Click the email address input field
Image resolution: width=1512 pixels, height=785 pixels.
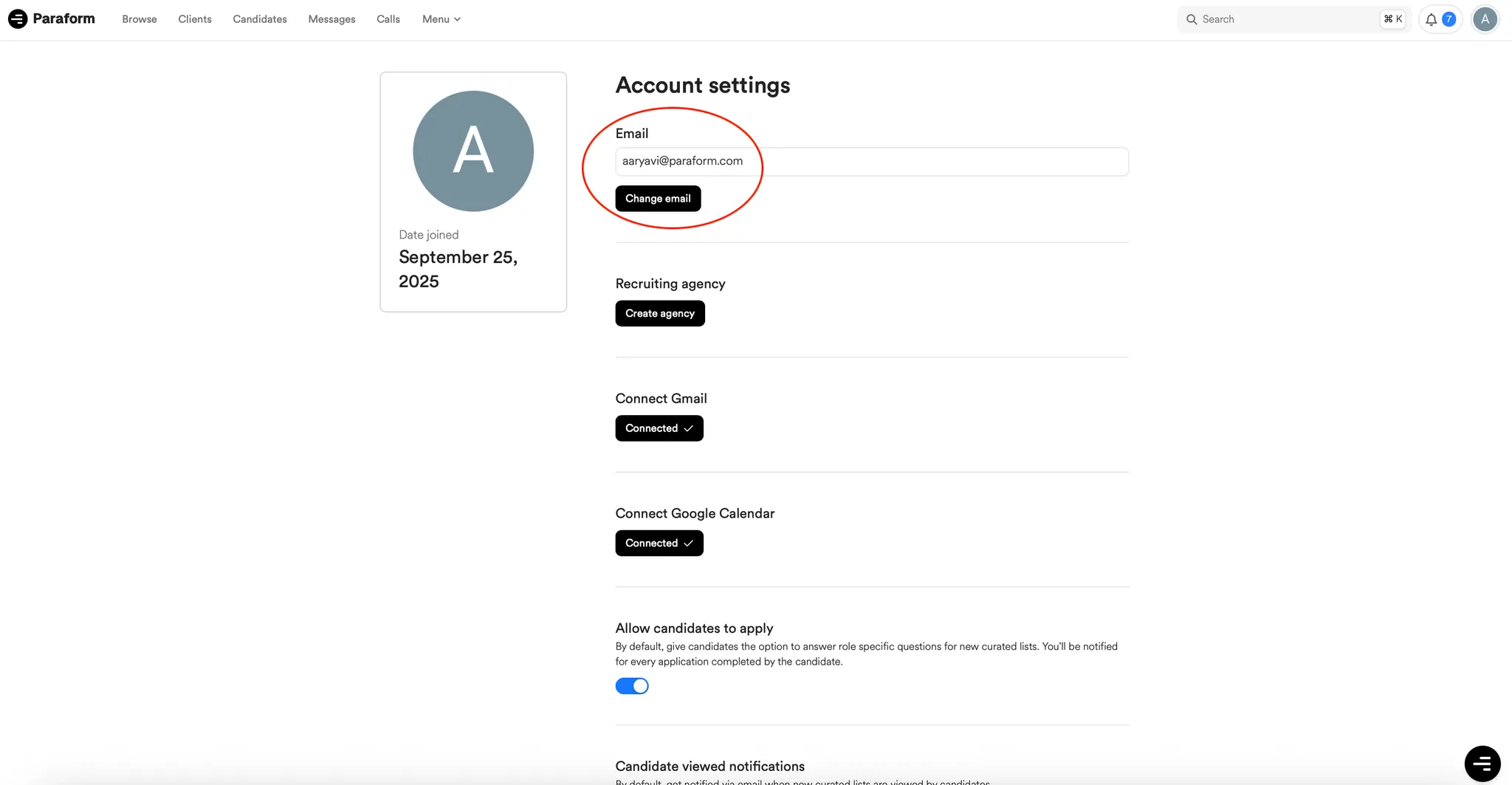tap(872, 161)
